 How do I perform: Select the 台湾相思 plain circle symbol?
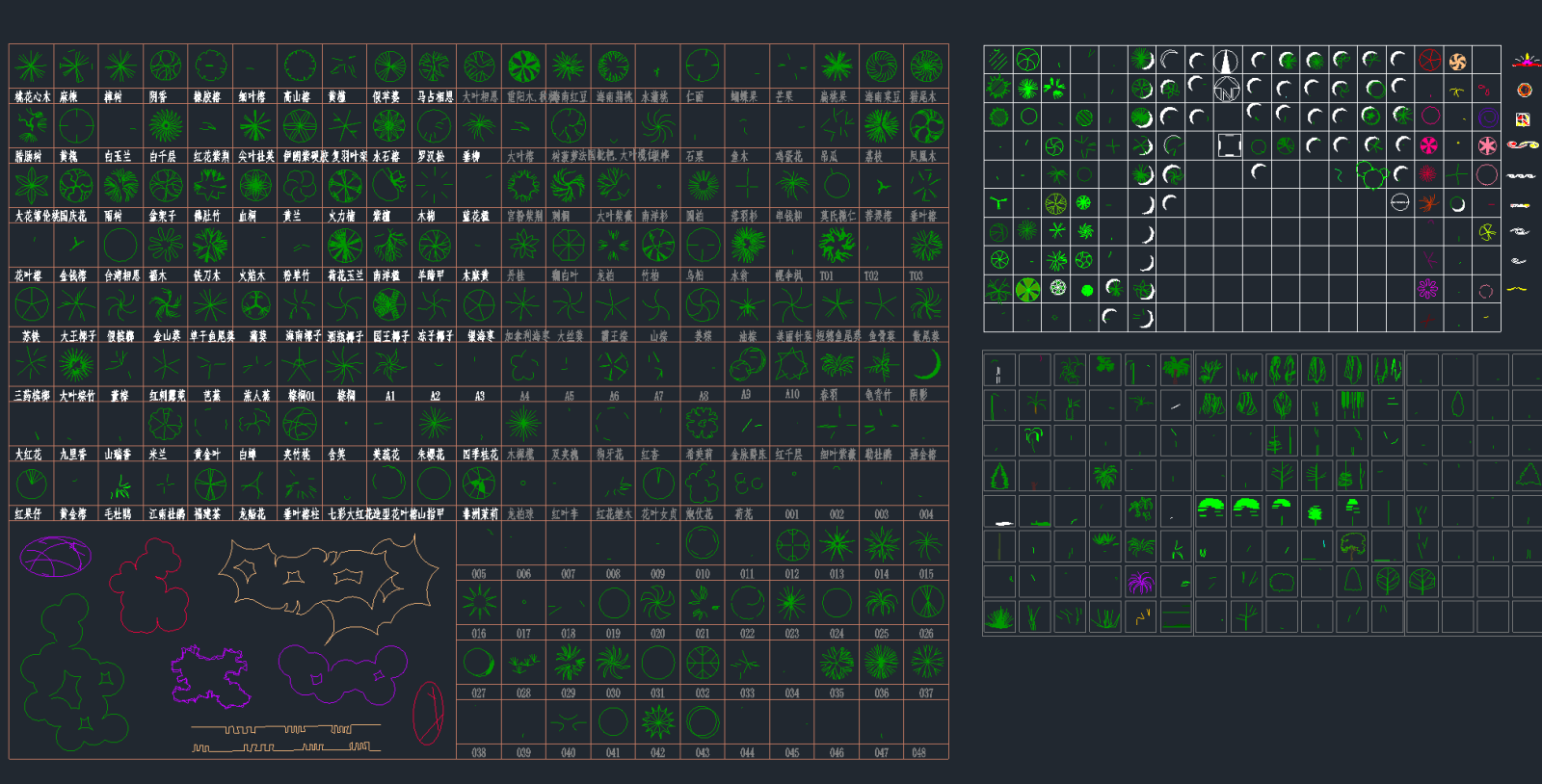click(120, 246)
